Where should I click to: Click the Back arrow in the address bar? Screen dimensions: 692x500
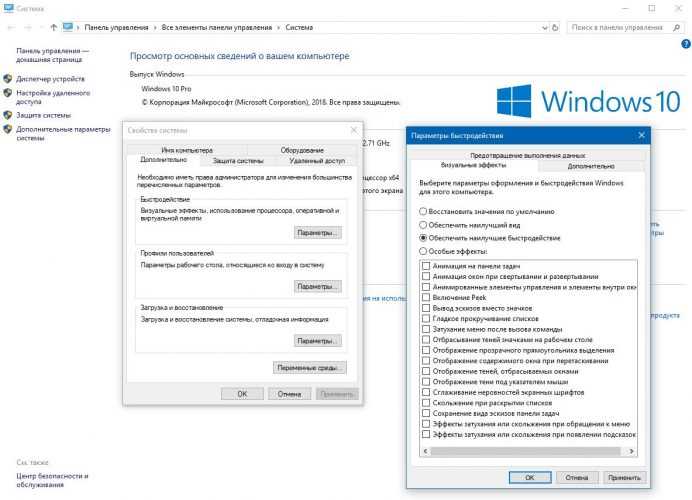(x=11, y=27)
